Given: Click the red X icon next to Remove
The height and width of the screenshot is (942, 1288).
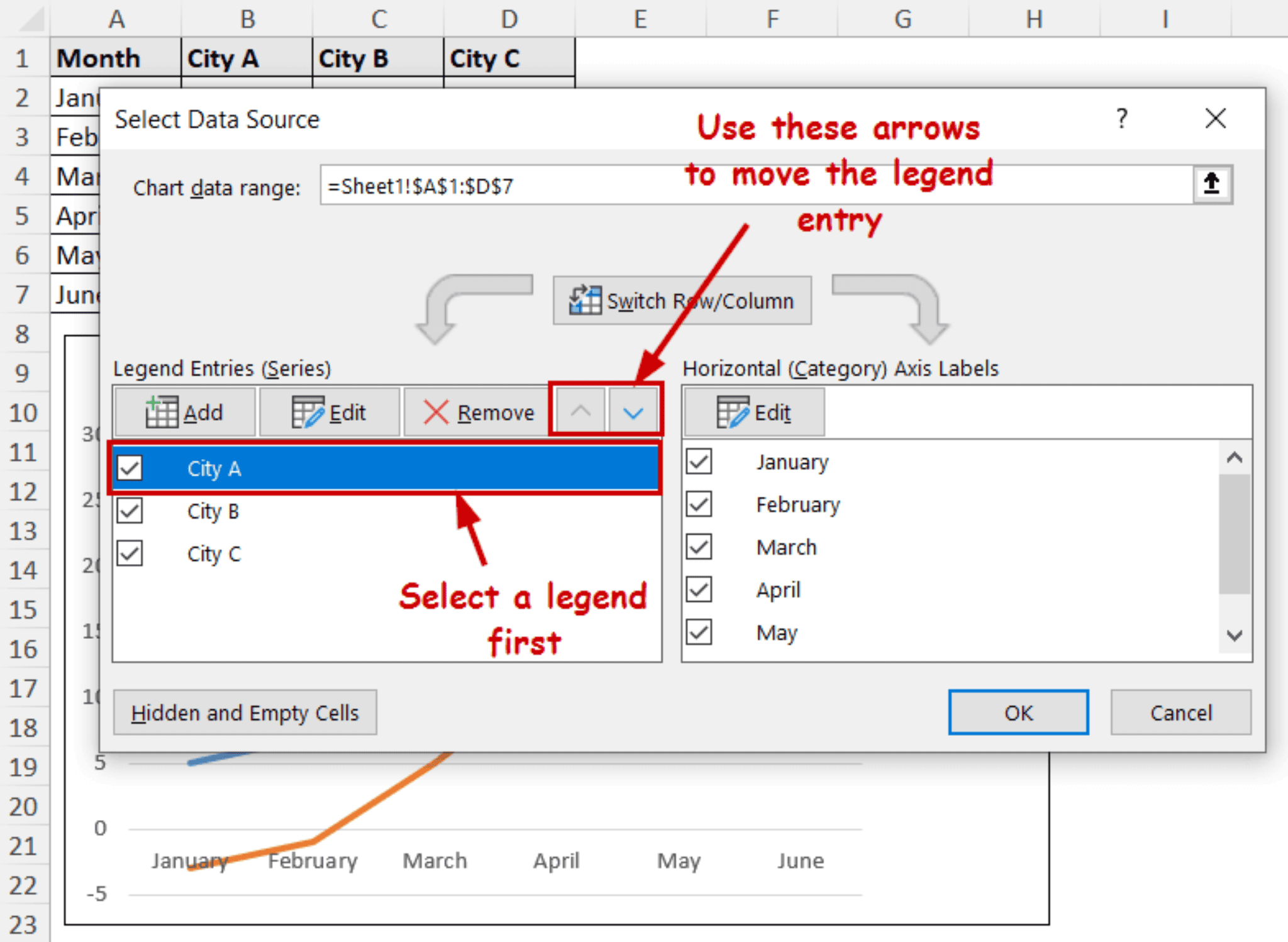Looking at the screenshot, I should (x=437, y=412).
